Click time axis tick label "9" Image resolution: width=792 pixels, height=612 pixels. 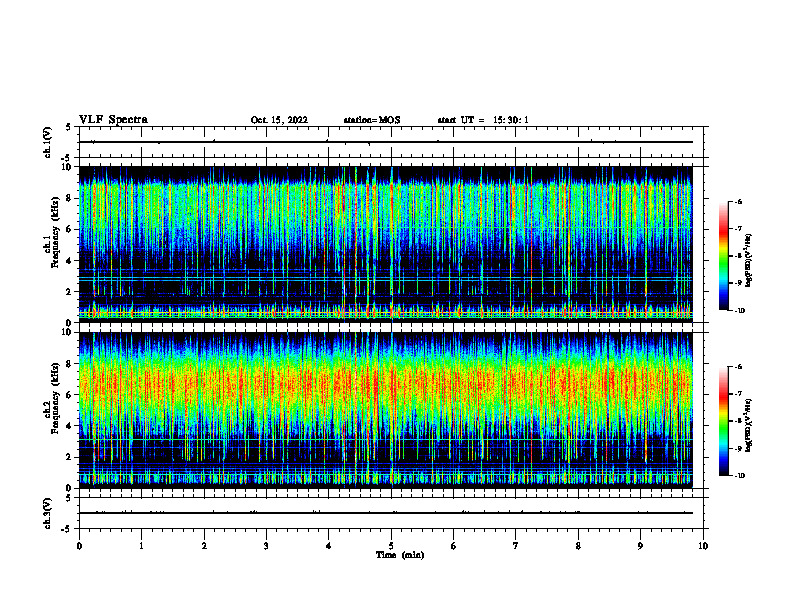point(640,546)
